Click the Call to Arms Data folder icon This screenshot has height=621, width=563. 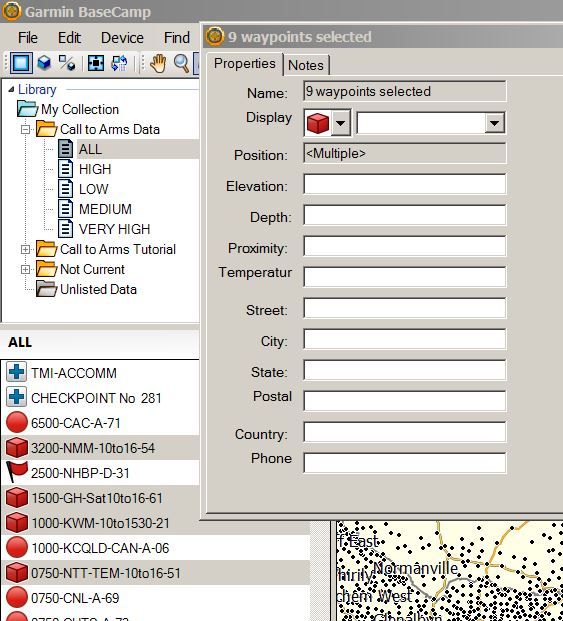(46, 129)
